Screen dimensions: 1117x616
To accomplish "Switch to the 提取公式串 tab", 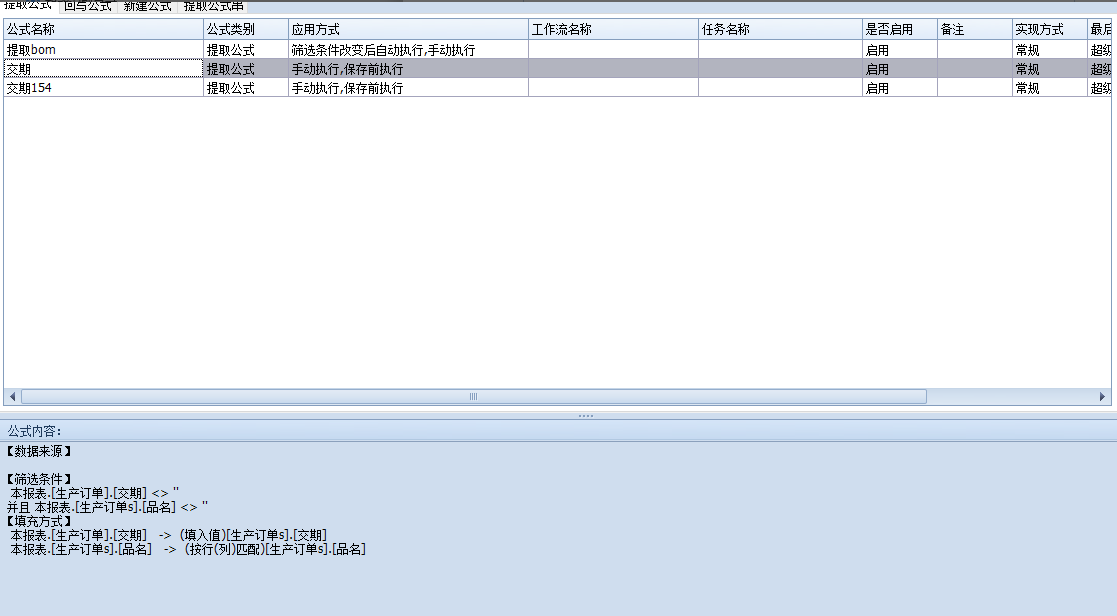I will pos(213,6).
